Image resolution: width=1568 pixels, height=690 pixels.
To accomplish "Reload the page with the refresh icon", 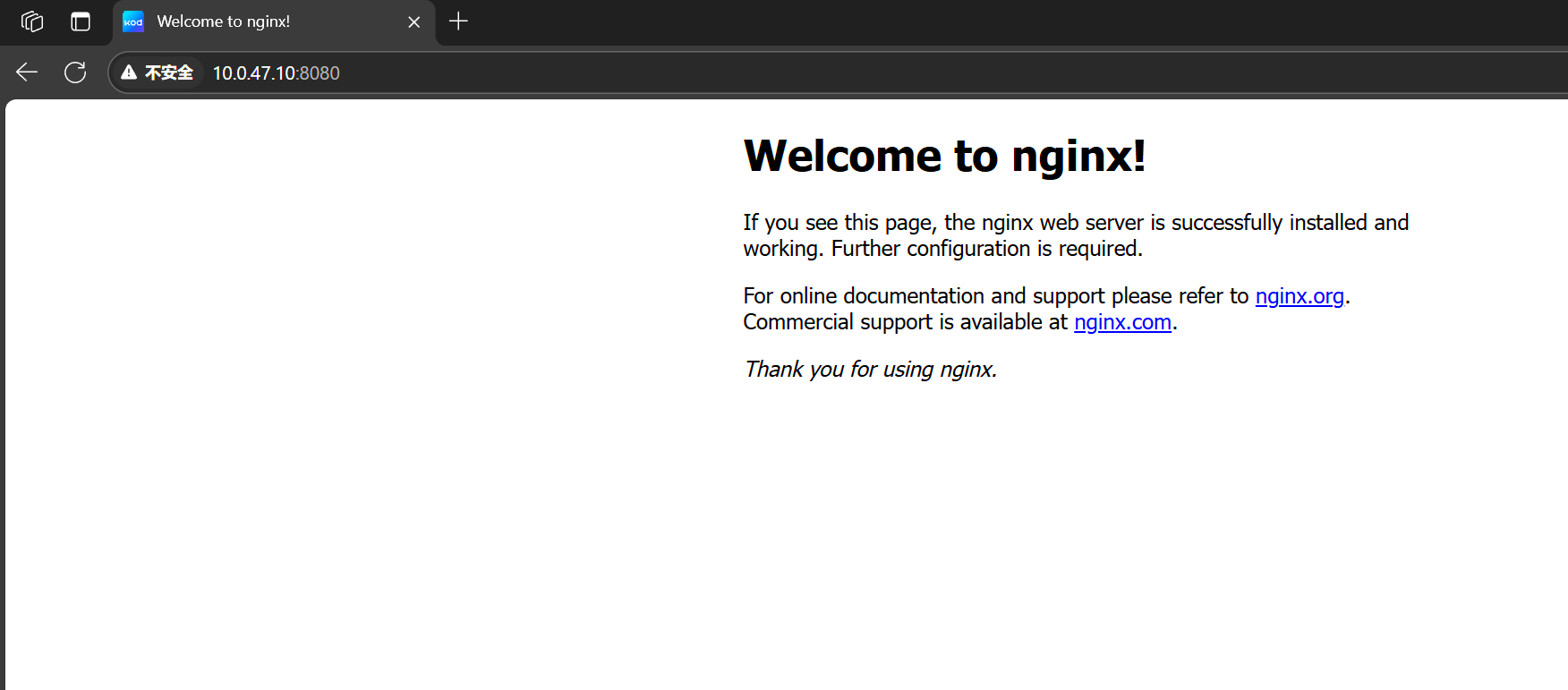I will tap(75, 72).
